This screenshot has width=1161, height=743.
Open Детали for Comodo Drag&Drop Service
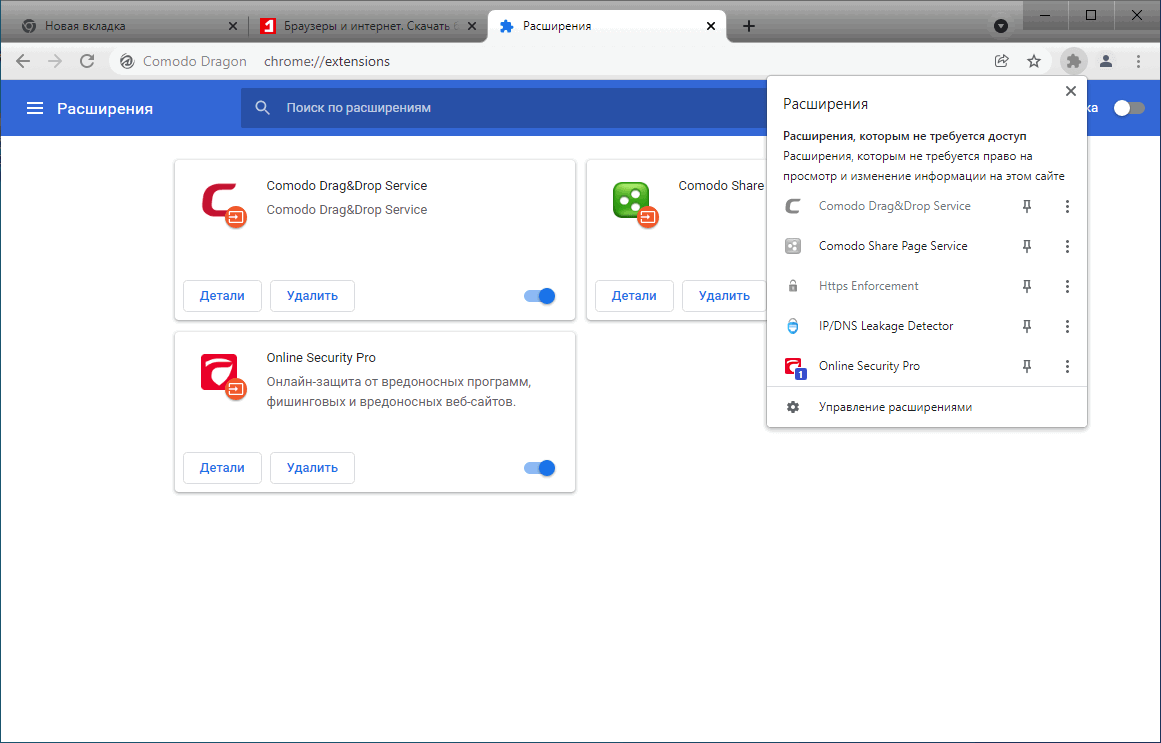[222, 296]
